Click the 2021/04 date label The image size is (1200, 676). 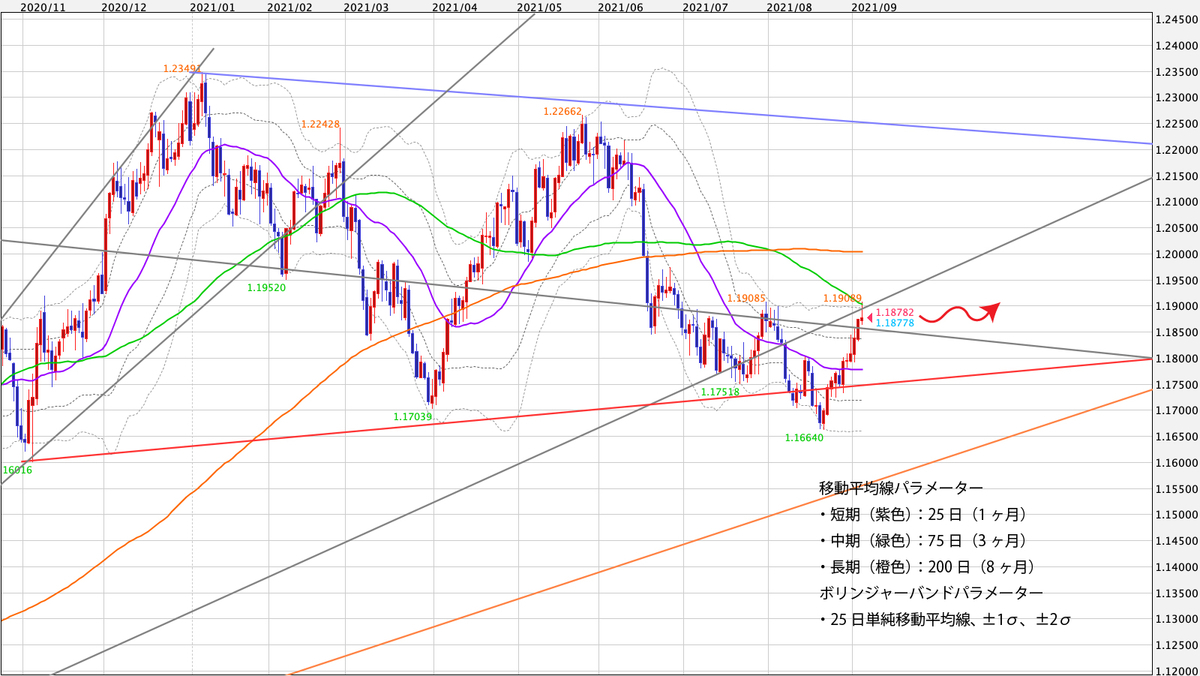tap(455, 6)
